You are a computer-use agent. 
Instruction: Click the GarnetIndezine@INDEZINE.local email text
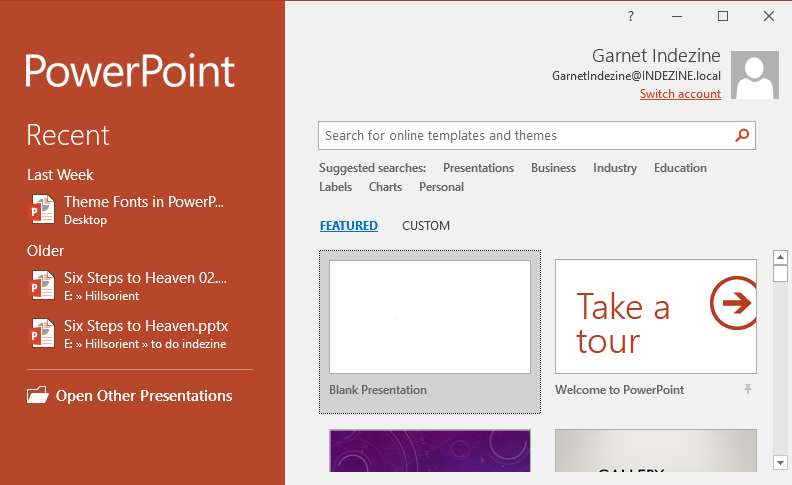click(636, 76)
